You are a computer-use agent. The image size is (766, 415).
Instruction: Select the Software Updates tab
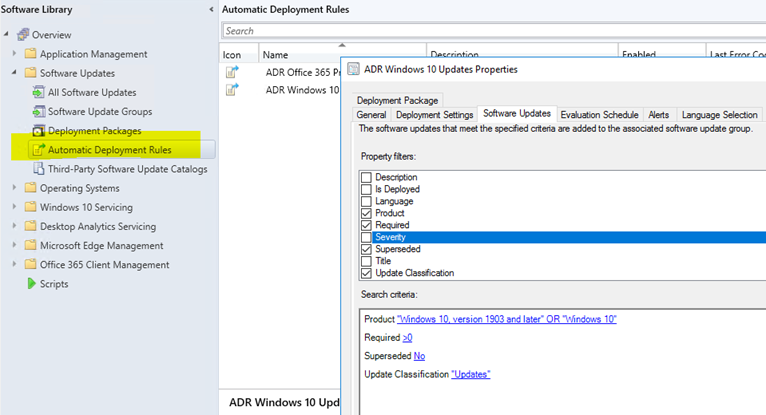click(x=517, y=113)
